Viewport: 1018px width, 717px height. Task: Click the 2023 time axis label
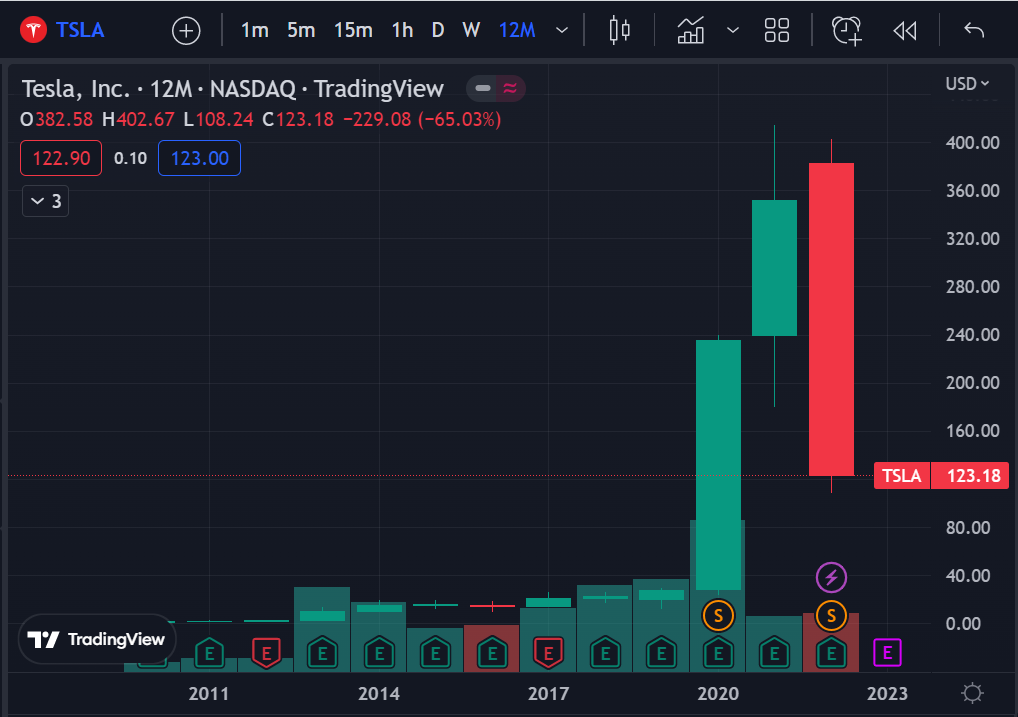tap(887, 694)
